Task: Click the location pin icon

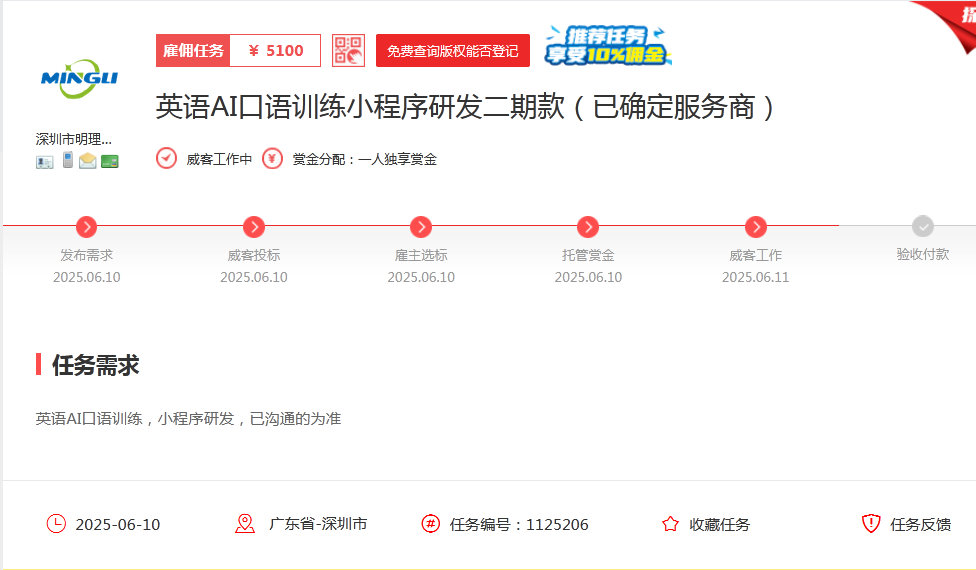Action: tap(245, 524)
